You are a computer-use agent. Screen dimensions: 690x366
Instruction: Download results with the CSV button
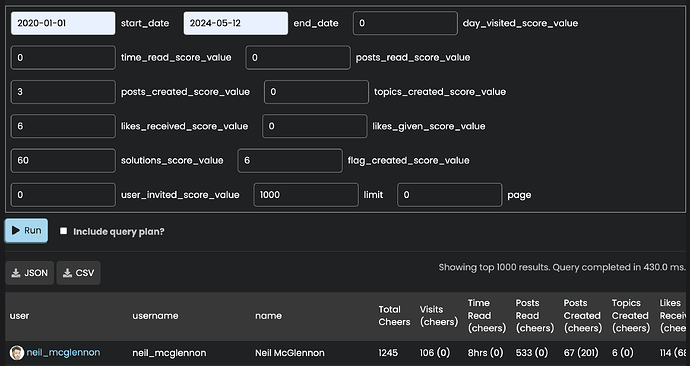79,273
